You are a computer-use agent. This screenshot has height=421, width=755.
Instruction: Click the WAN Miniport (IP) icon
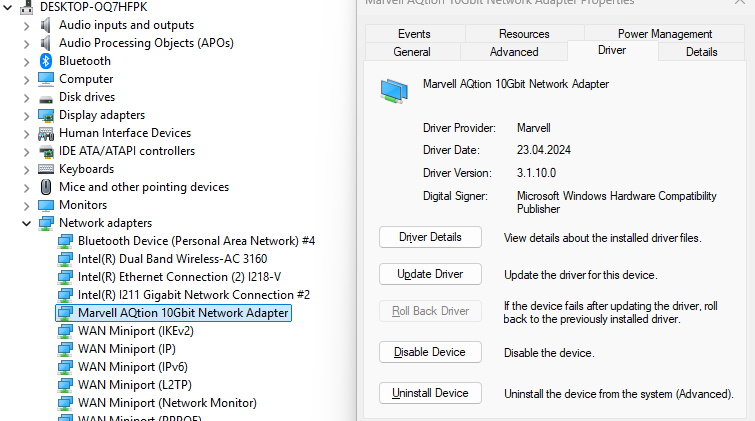65,349
